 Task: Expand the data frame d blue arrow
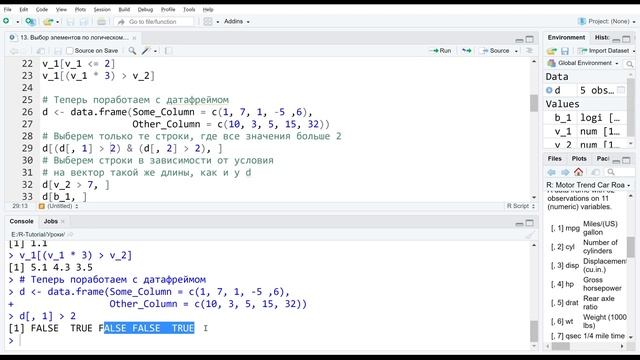click(549, 90)
